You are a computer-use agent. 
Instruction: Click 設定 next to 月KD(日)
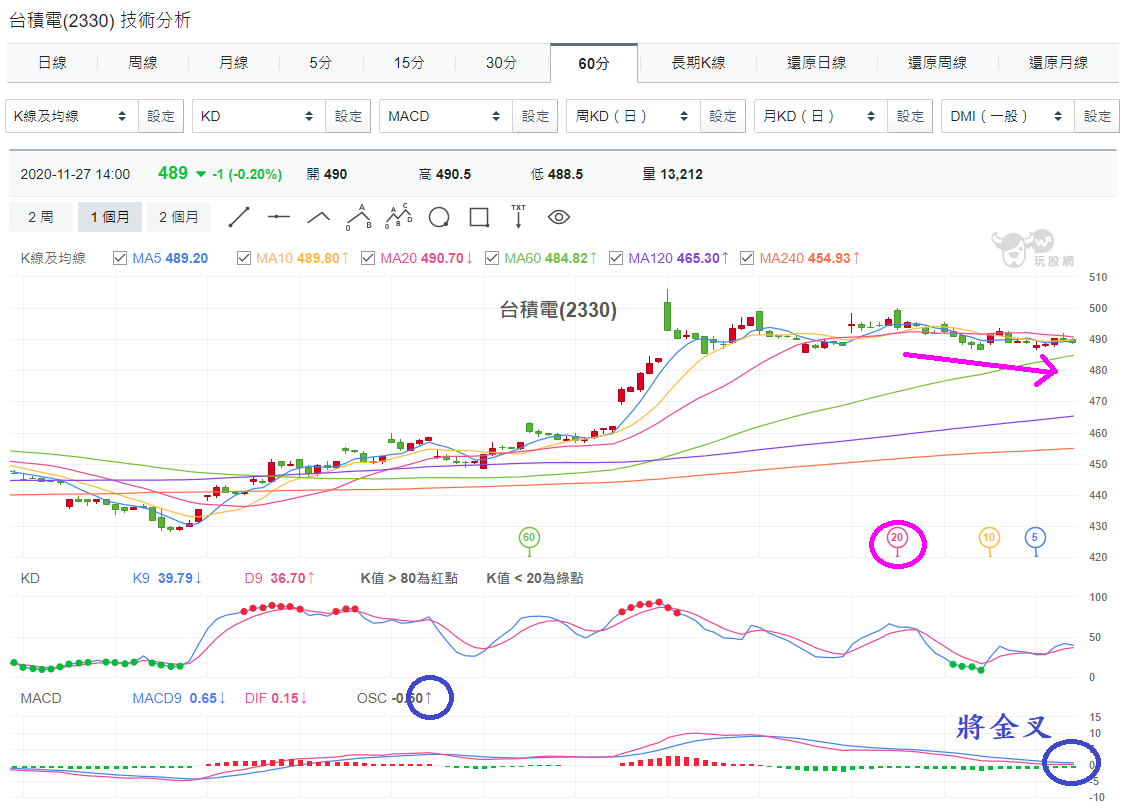(910, 116)
